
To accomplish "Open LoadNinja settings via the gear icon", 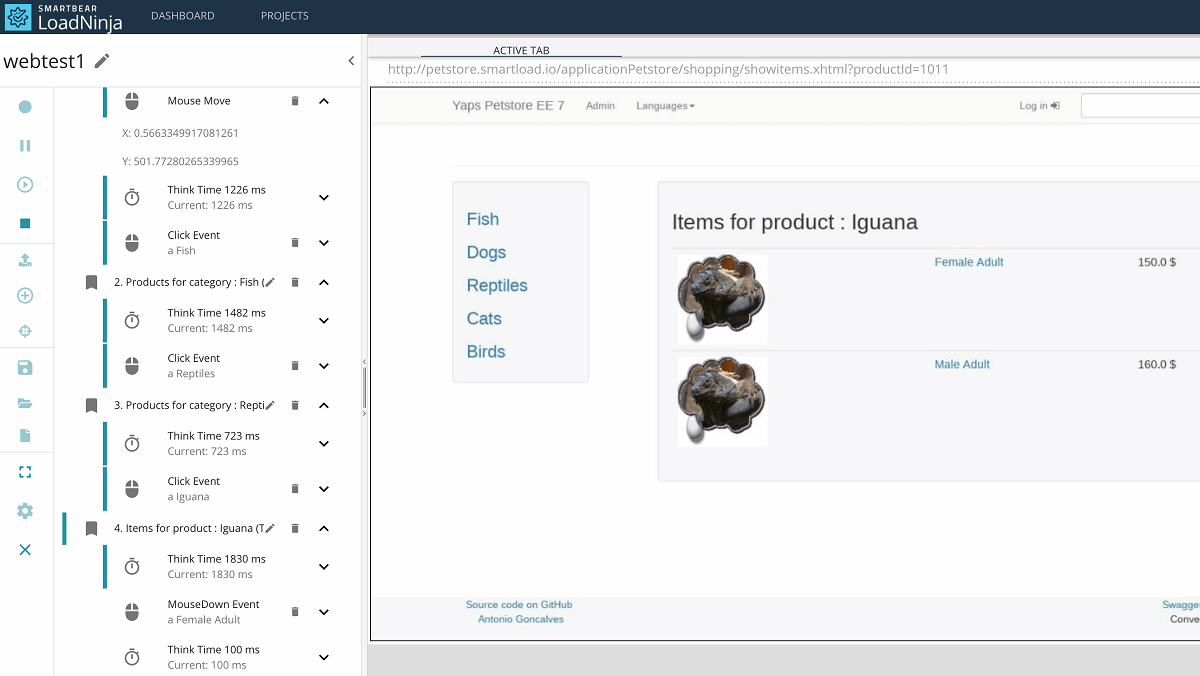I will pos(24,510).
